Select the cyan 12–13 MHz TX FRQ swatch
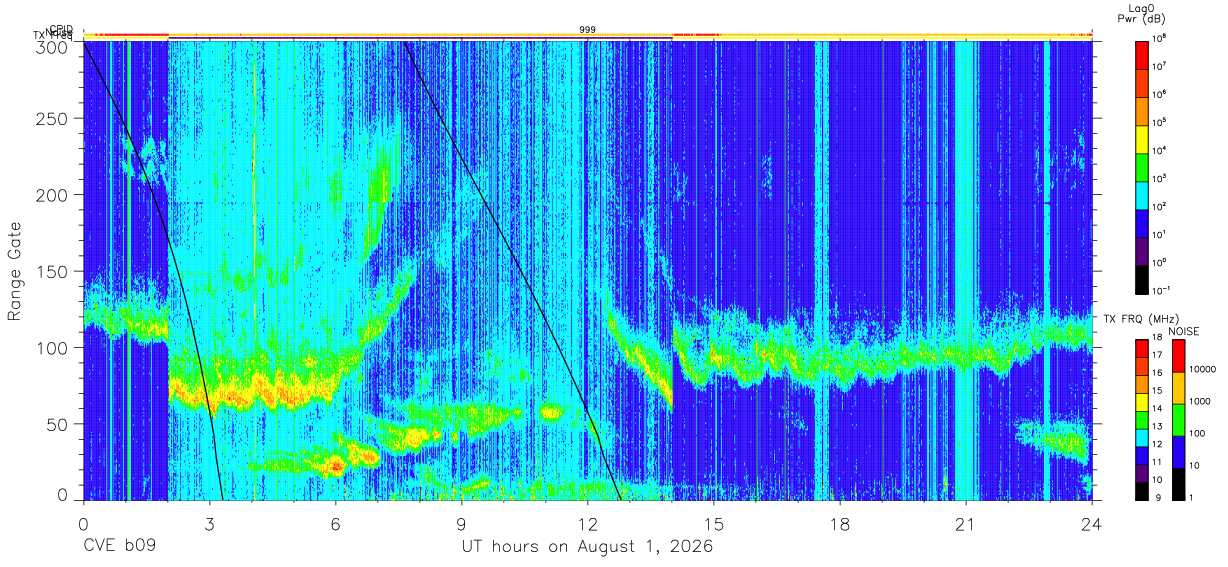This screenshot has height=567, width=1228. (1142, 436)
